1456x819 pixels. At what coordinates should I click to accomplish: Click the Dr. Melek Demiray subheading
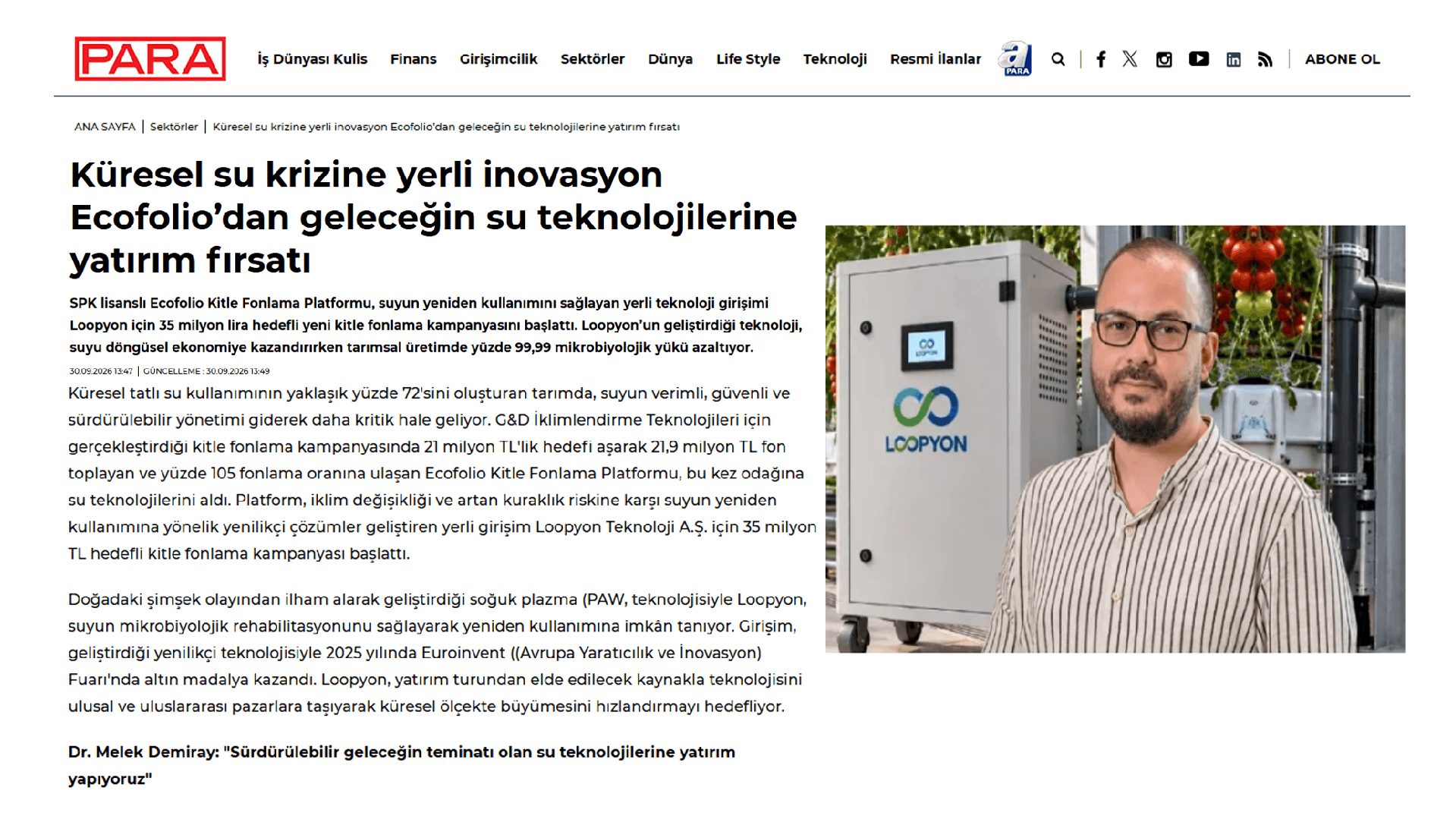[x=402, y=765]
